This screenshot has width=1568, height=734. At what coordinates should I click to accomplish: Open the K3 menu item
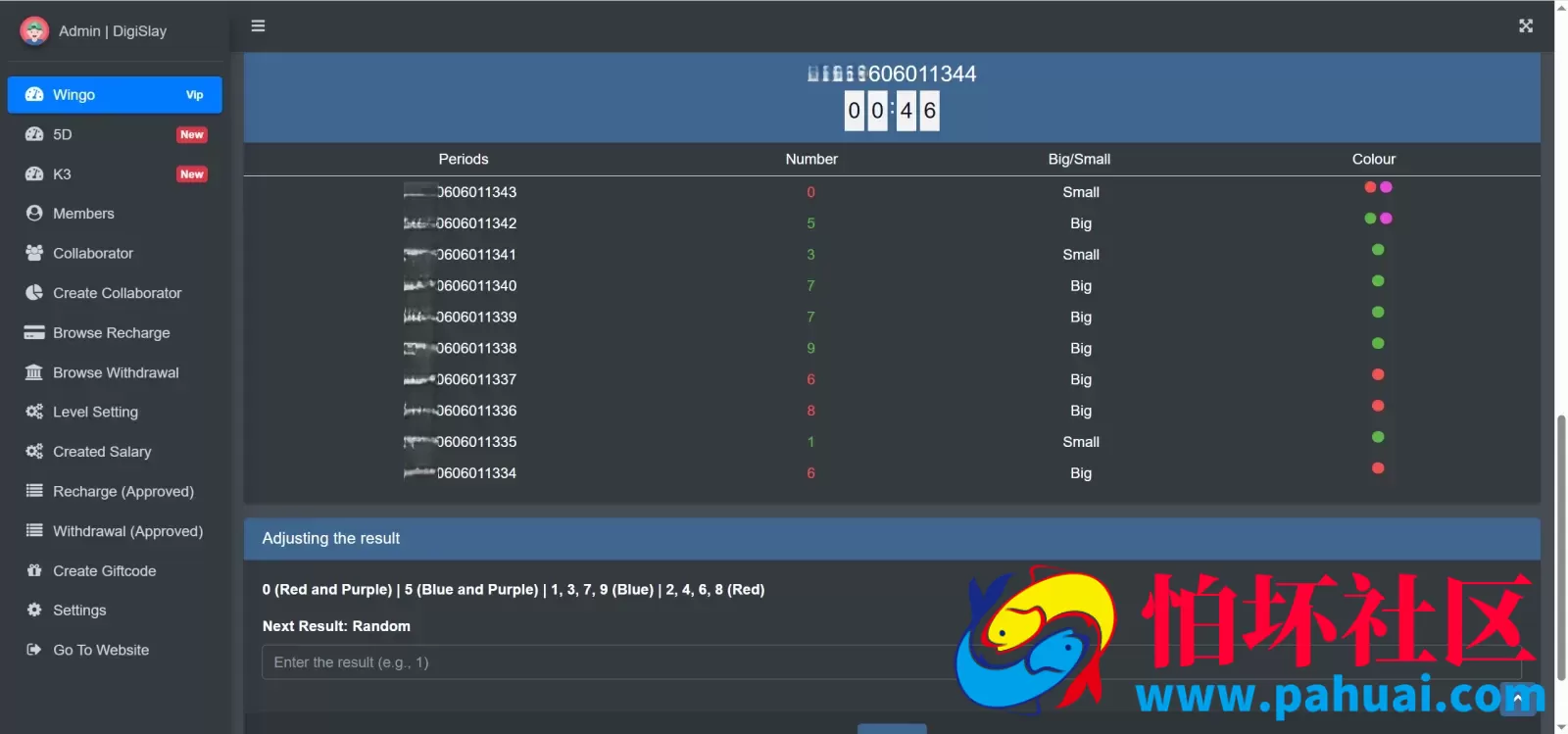[115, 174]
